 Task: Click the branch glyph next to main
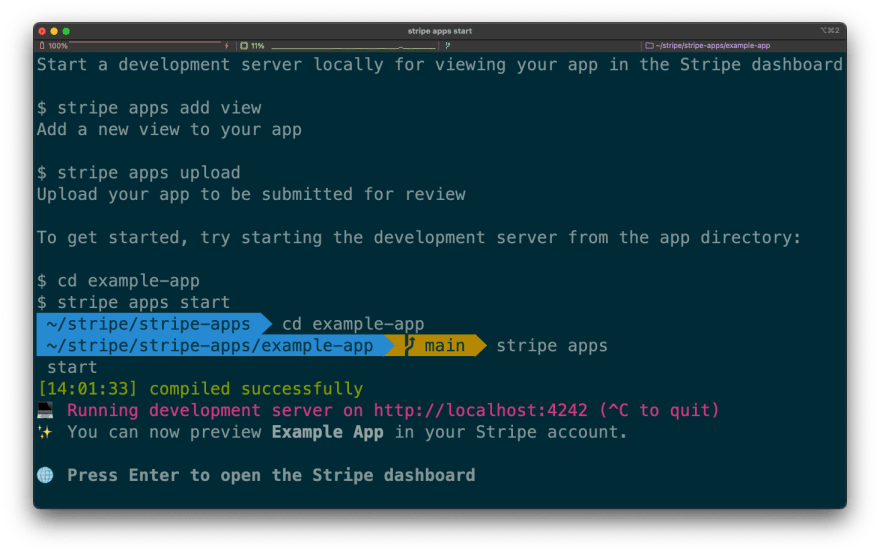point(410,345)
